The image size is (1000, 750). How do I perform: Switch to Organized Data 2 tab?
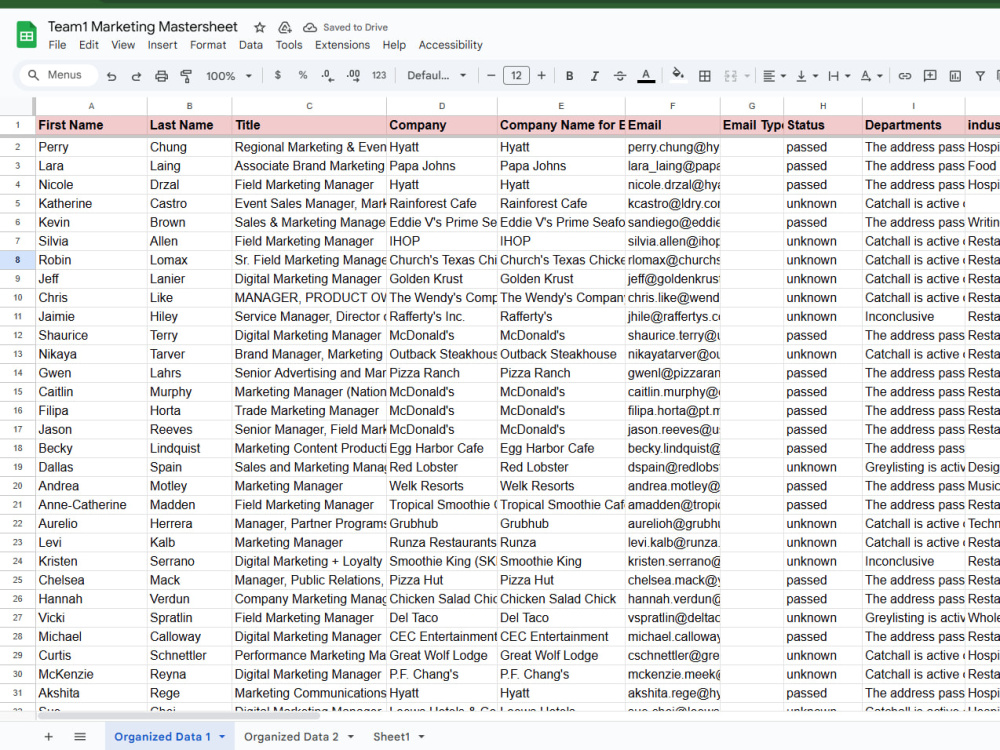pos(291,737)
